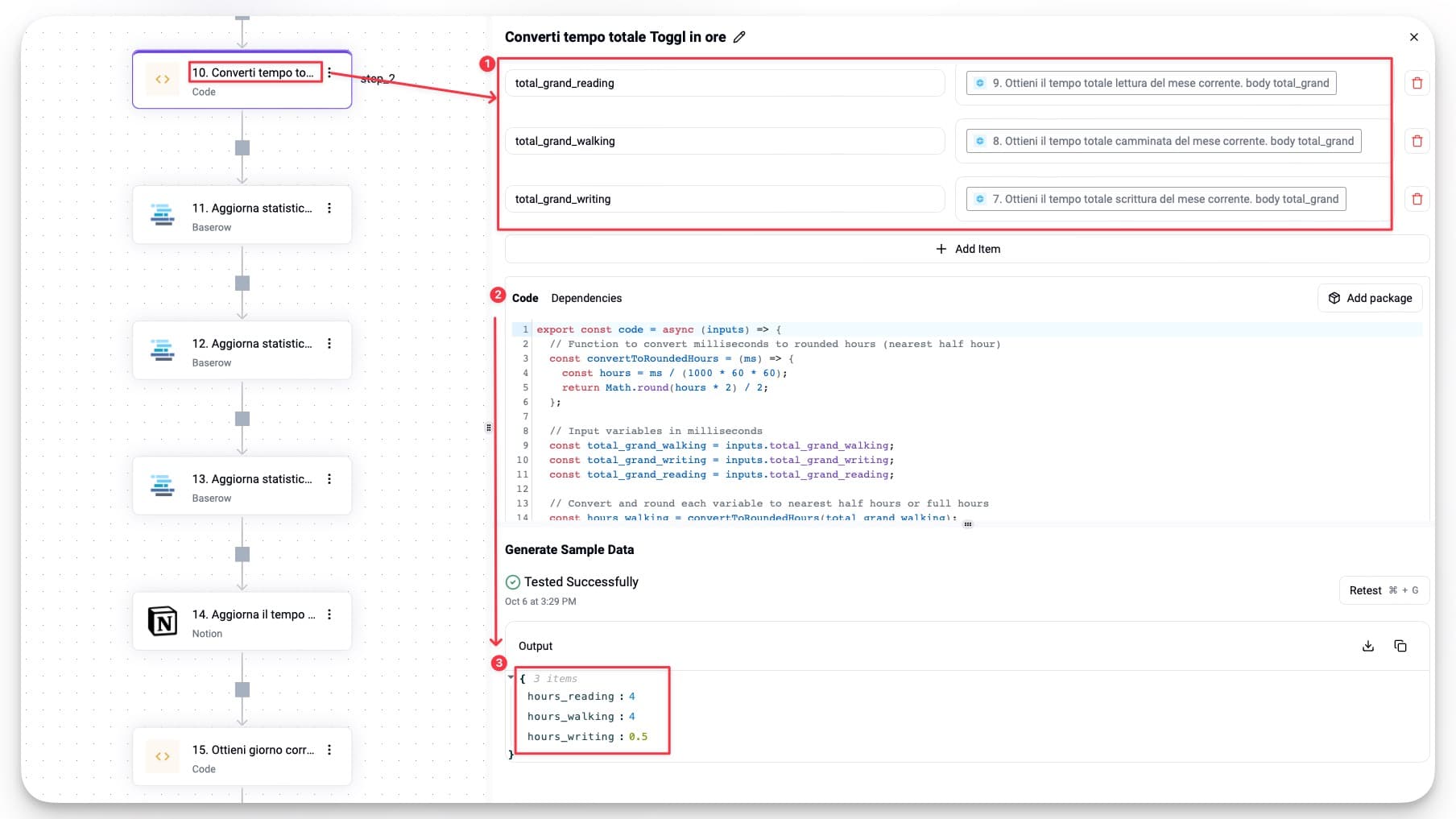1456x819 pixels.
Task: Click the hours_writing 0.5 output value
Action: [x=639, y=737]
